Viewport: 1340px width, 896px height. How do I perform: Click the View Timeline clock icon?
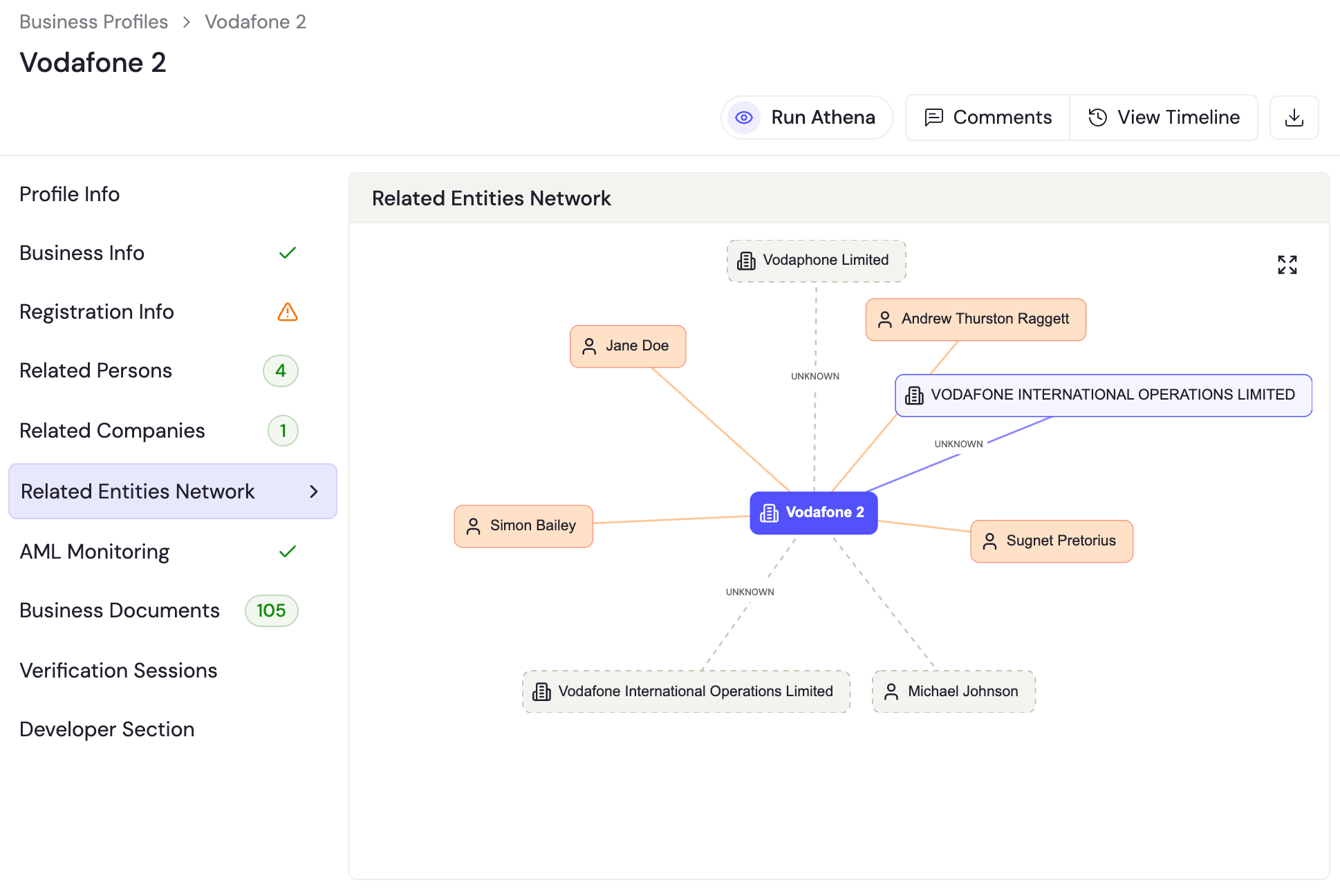1097,118
